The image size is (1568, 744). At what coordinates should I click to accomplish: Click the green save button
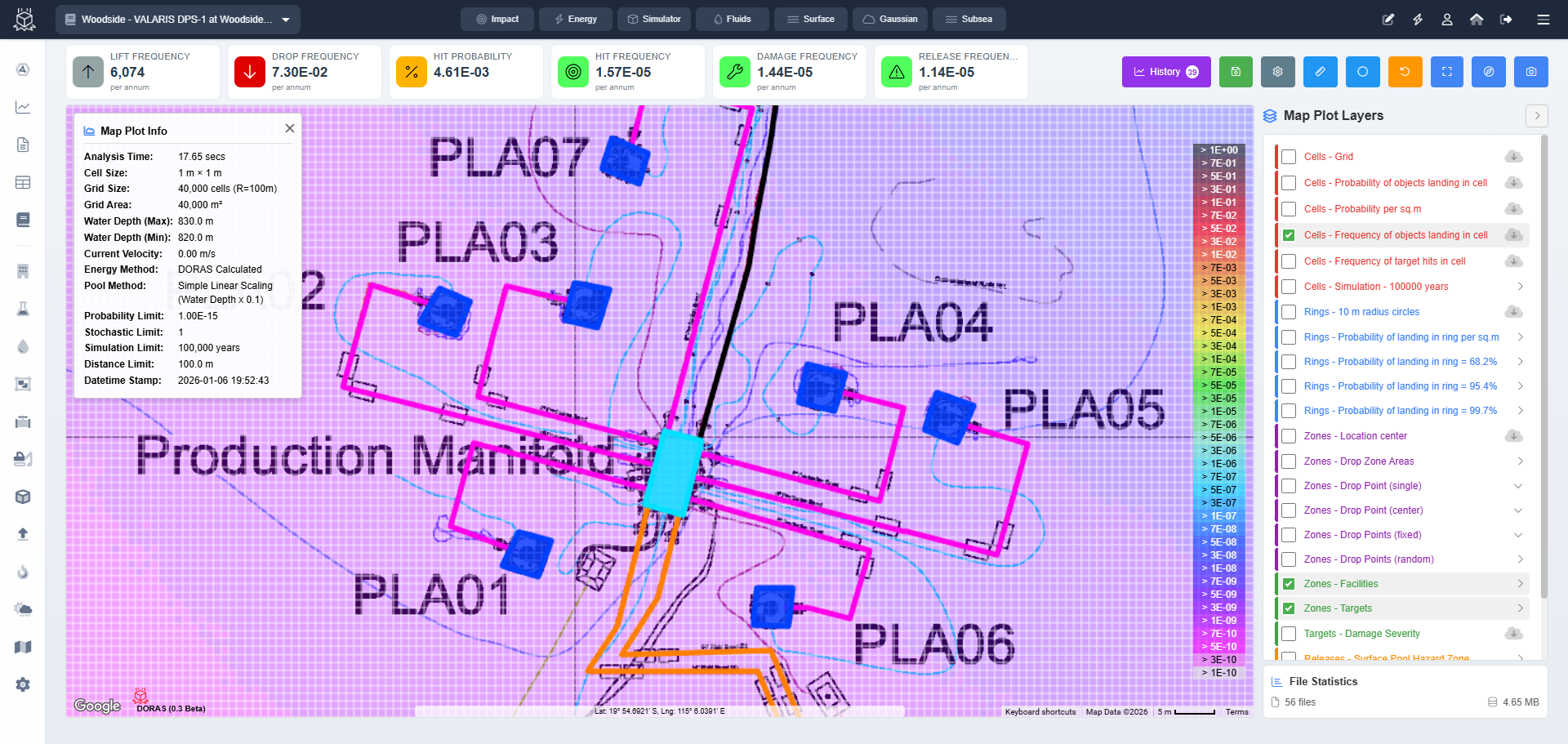[x=1236, y=72]
